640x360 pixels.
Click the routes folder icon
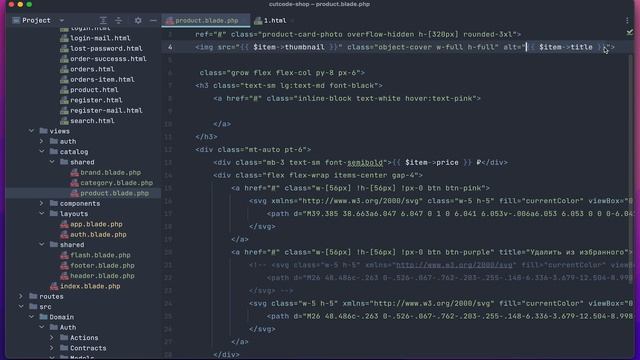tap(33, 296)
